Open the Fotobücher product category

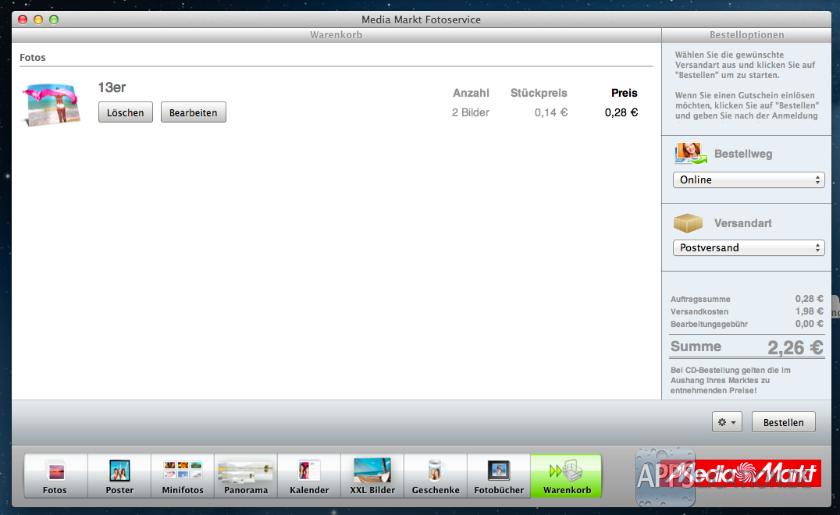(x=499, y=476)
